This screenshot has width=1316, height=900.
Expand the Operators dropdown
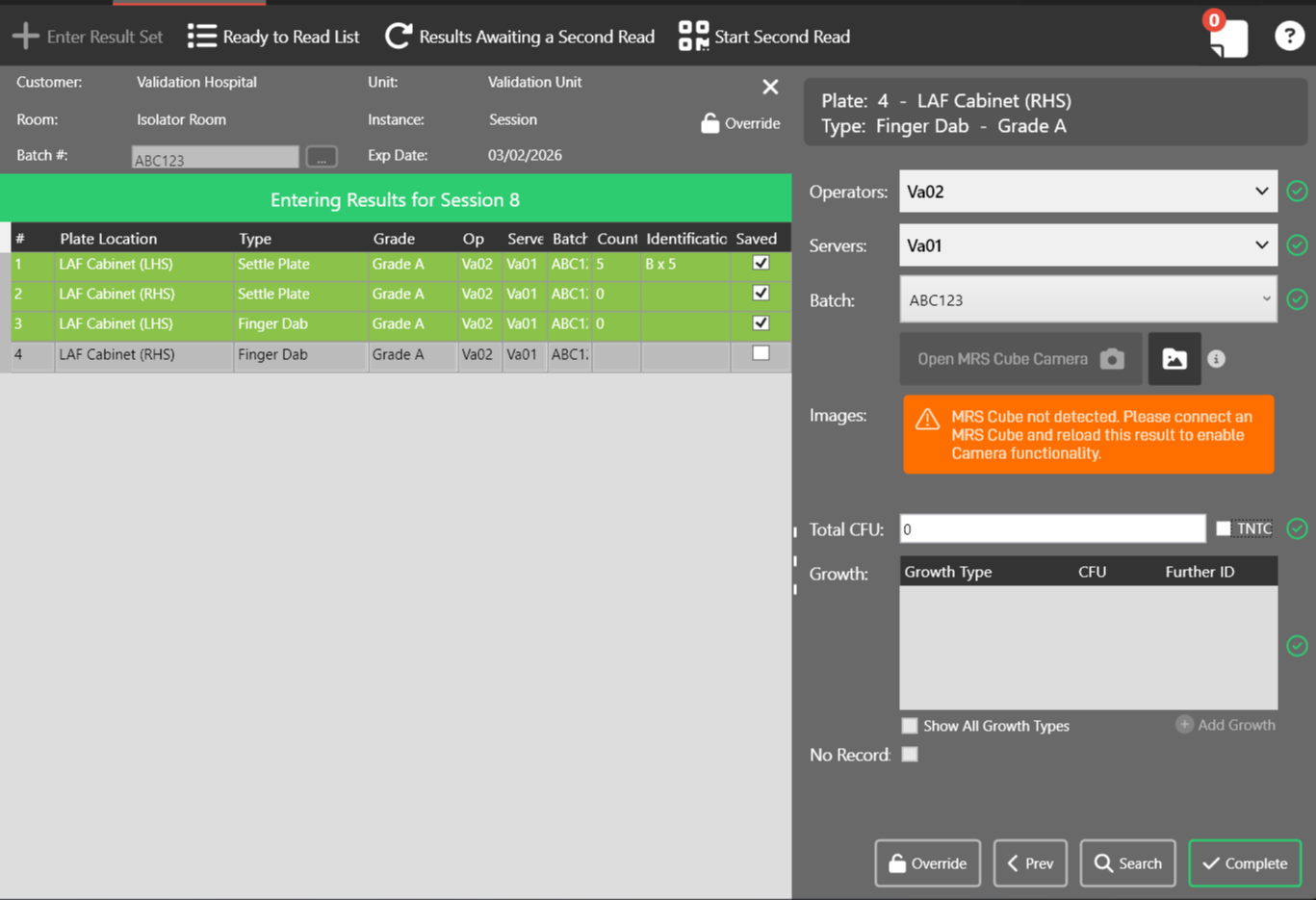(1088, 192)
